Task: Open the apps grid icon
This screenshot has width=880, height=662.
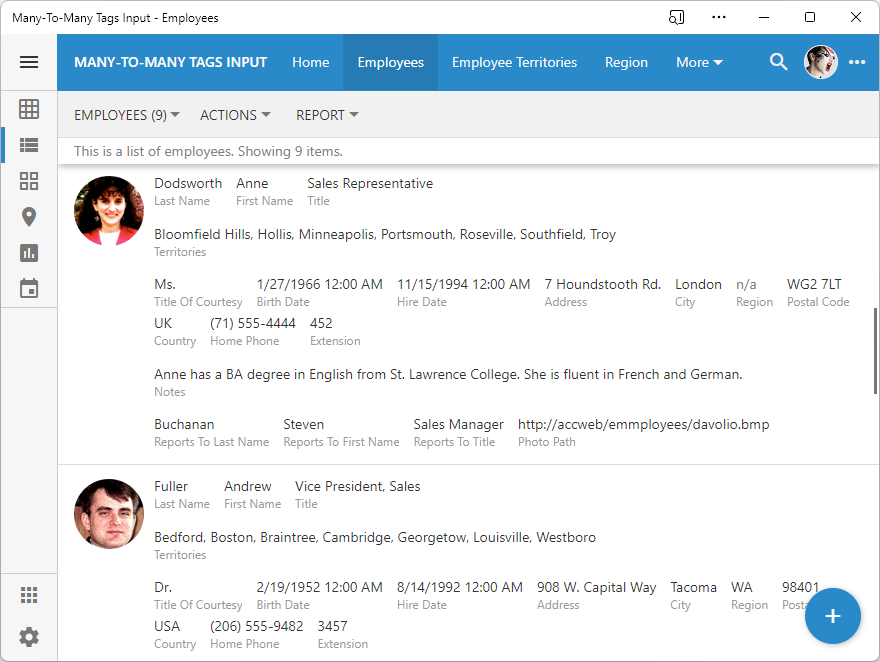Action: click(29, 596)
